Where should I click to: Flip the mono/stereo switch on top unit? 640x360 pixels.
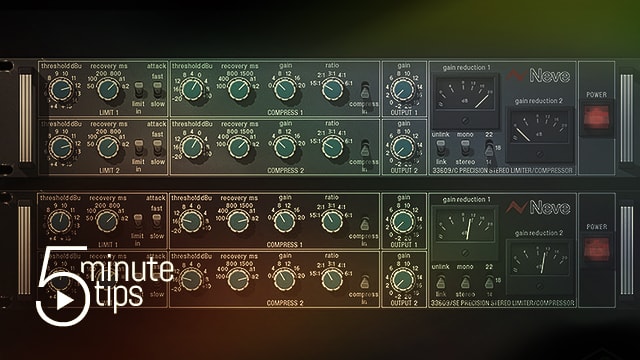465,147
